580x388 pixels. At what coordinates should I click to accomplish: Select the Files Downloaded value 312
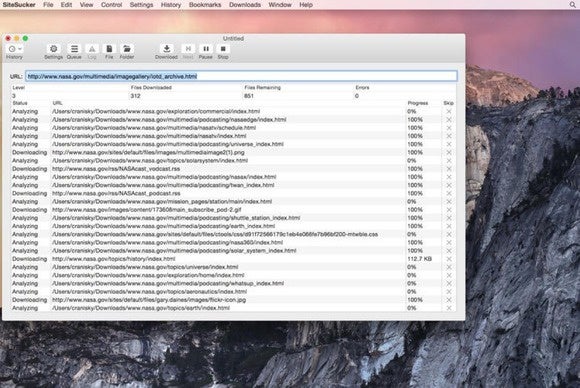click(135, 96)
